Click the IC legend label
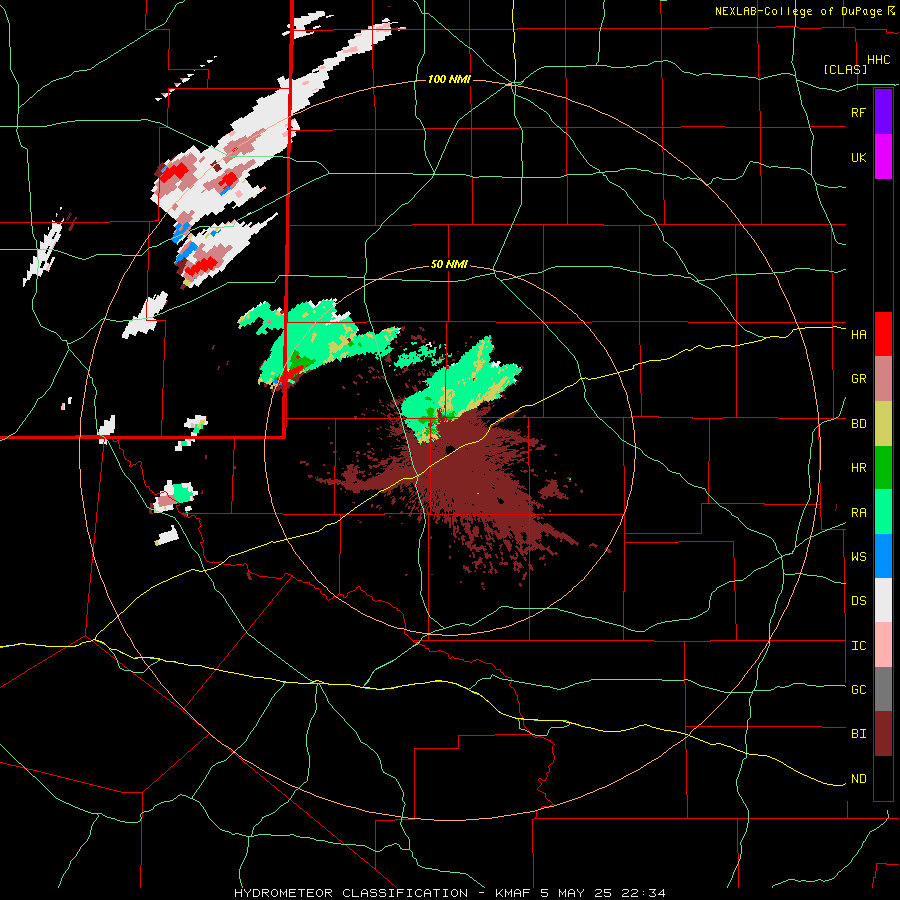 coord(858,646)
